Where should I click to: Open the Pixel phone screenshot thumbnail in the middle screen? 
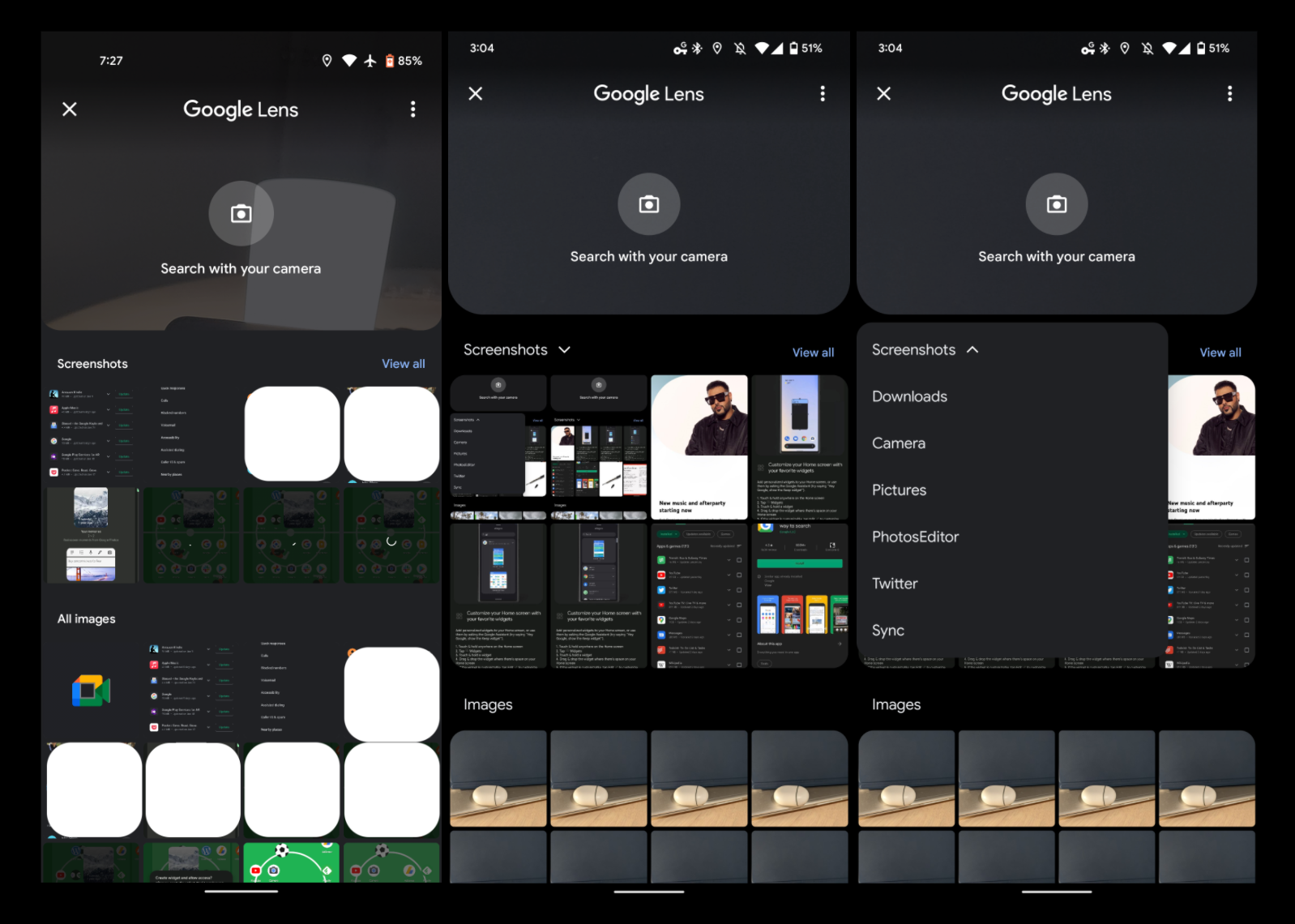coord(800,447)
